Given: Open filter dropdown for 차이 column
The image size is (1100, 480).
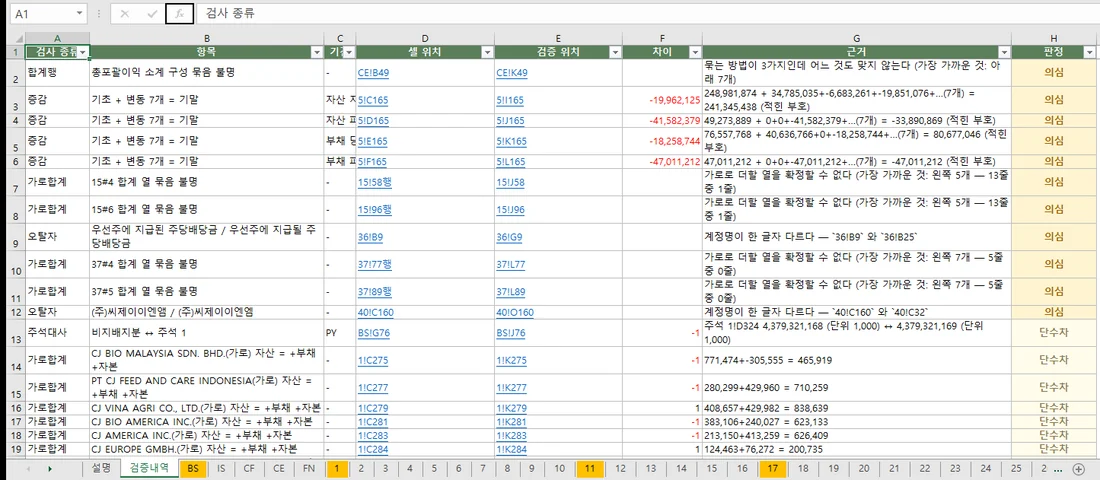Looking at the screenshot, I should click(x=695, y=52).
